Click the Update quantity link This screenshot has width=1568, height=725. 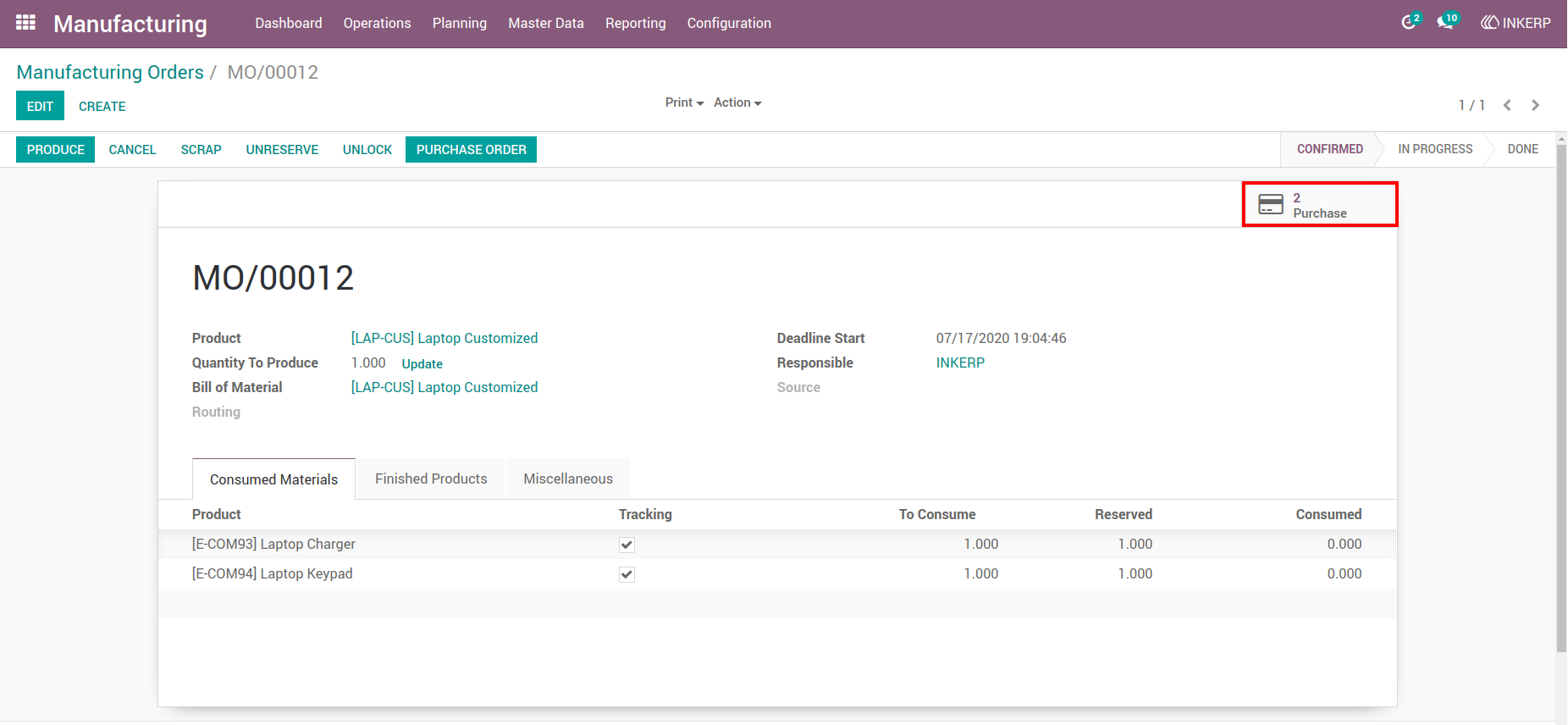pyautogui.click(x=422, y=363)
